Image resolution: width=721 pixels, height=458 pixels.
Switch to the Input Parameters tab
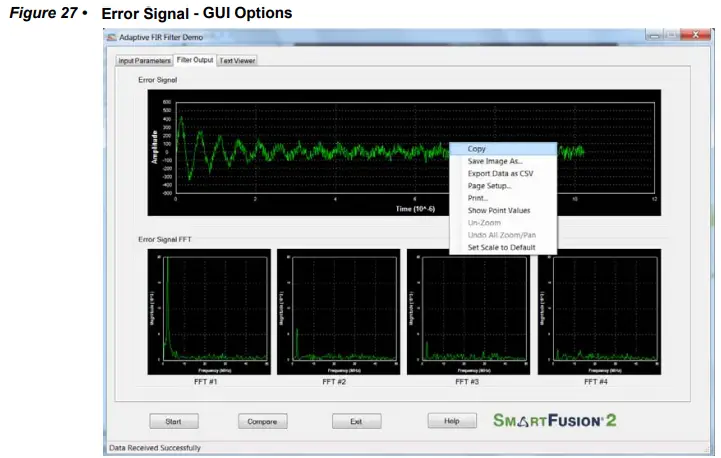pos(144,61)
